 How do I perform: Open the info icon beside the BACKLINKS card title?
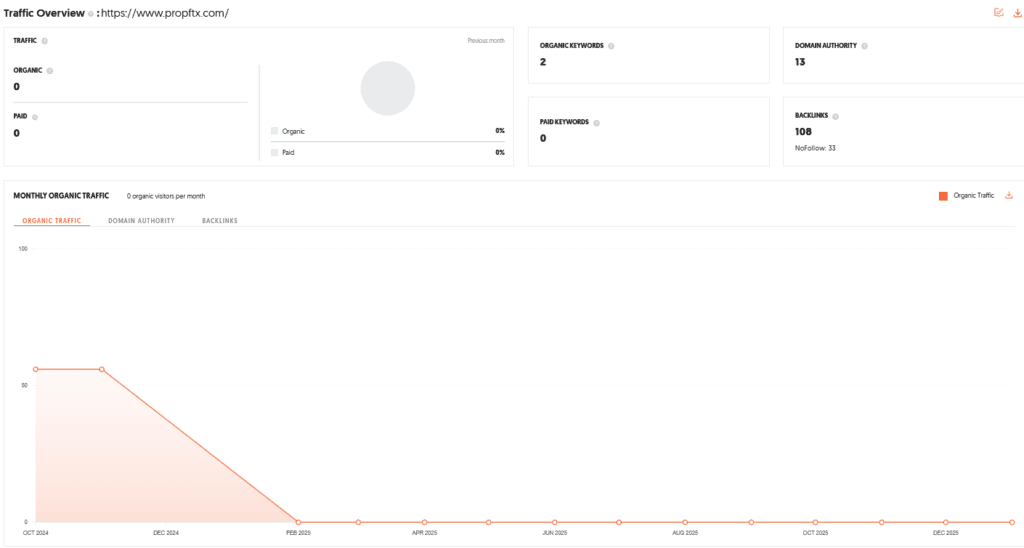click(835, 116)
